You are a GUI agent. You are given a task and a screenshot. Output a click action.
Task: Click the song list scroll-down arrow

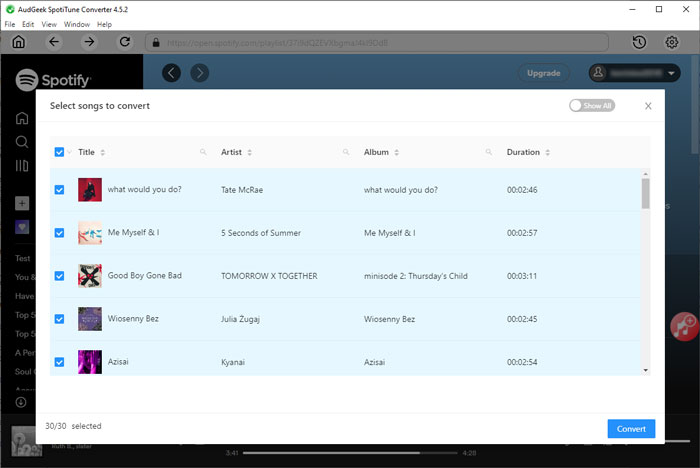point(646,370)
